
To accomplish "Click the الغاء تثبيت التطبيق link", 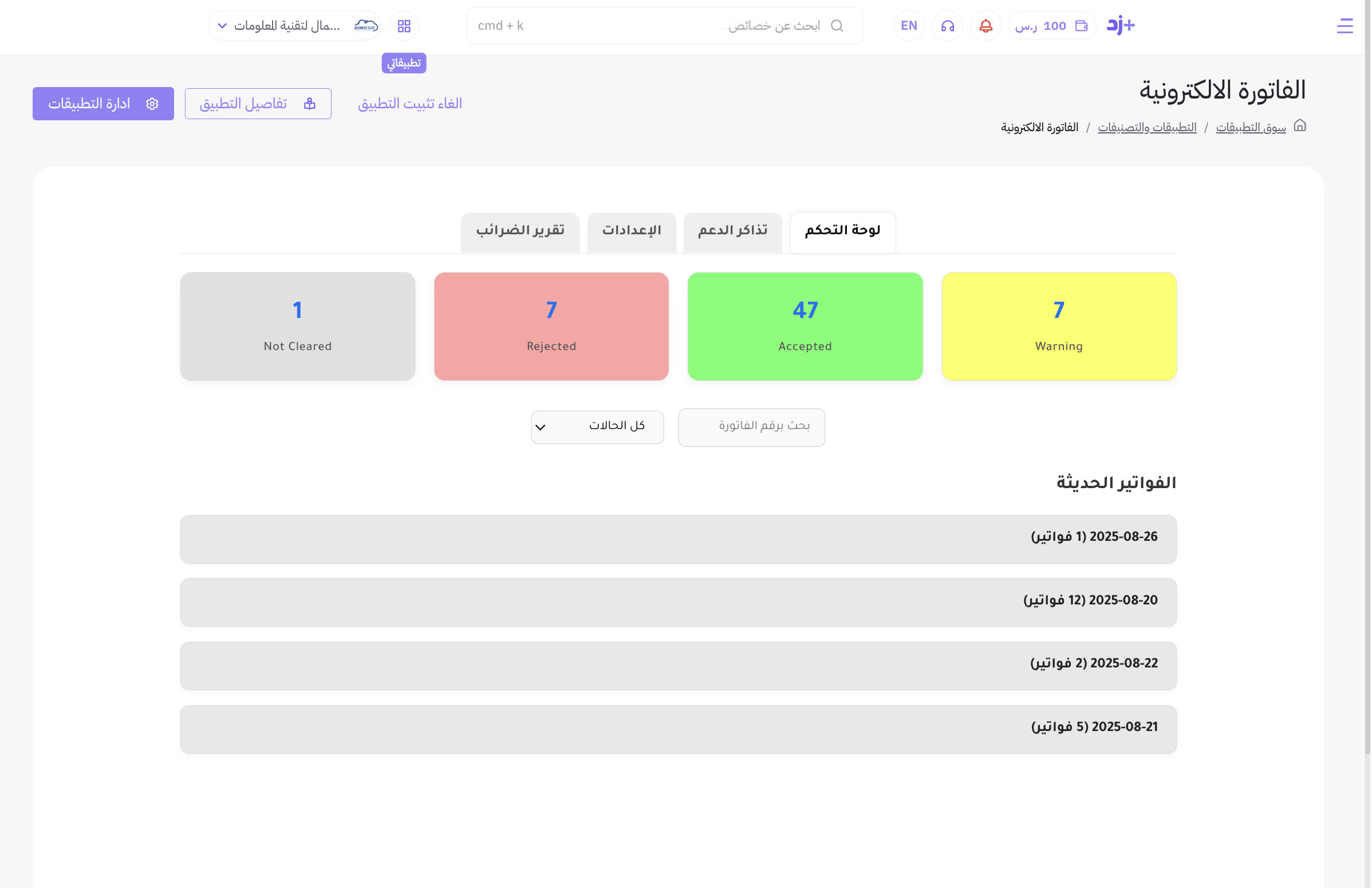I will (409, 104).
